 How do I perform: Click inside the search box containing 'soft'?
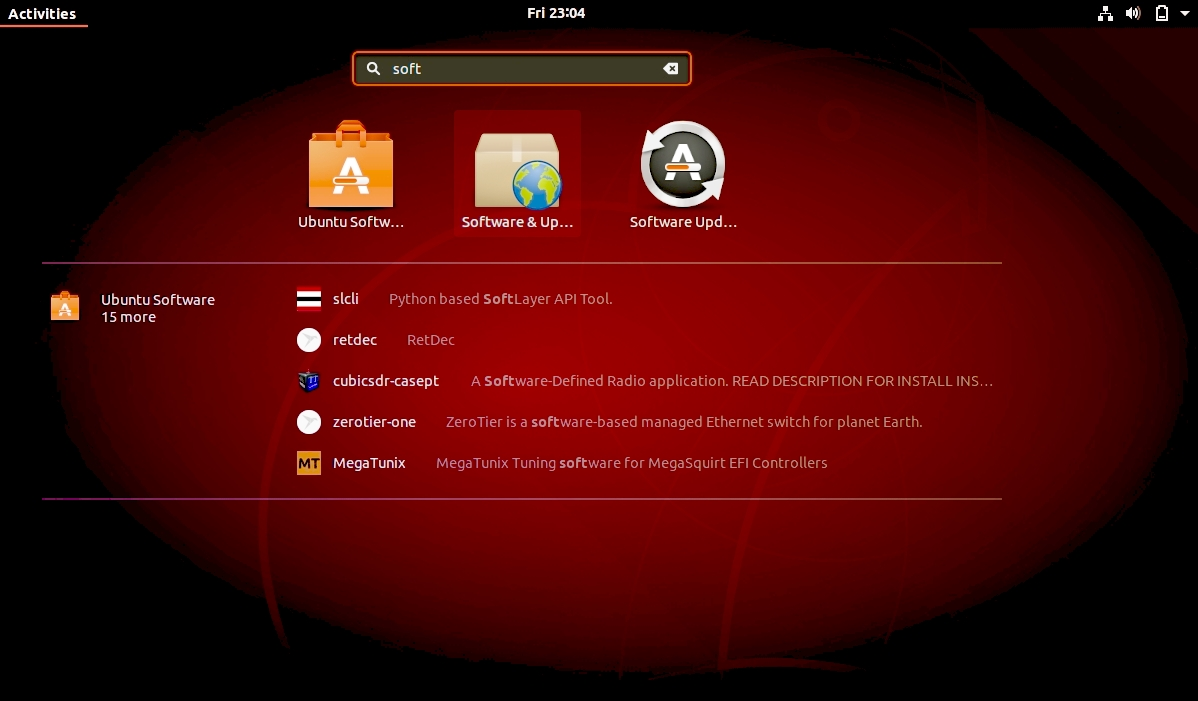click(520, 69)
